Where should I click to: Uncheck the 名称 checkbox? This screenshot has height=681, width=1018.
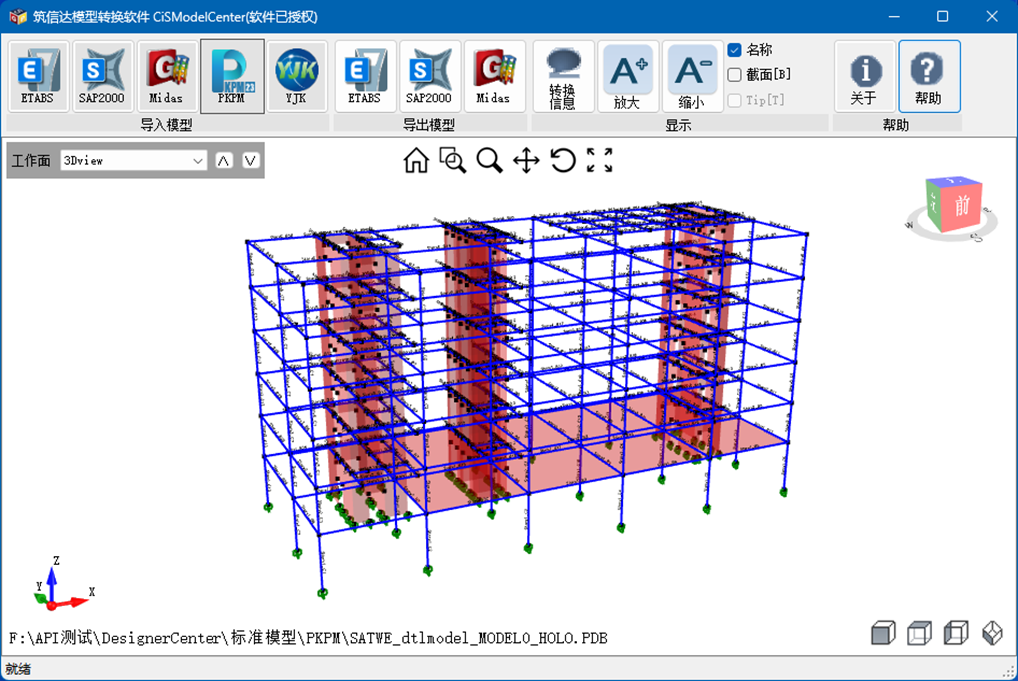(735, 50)
